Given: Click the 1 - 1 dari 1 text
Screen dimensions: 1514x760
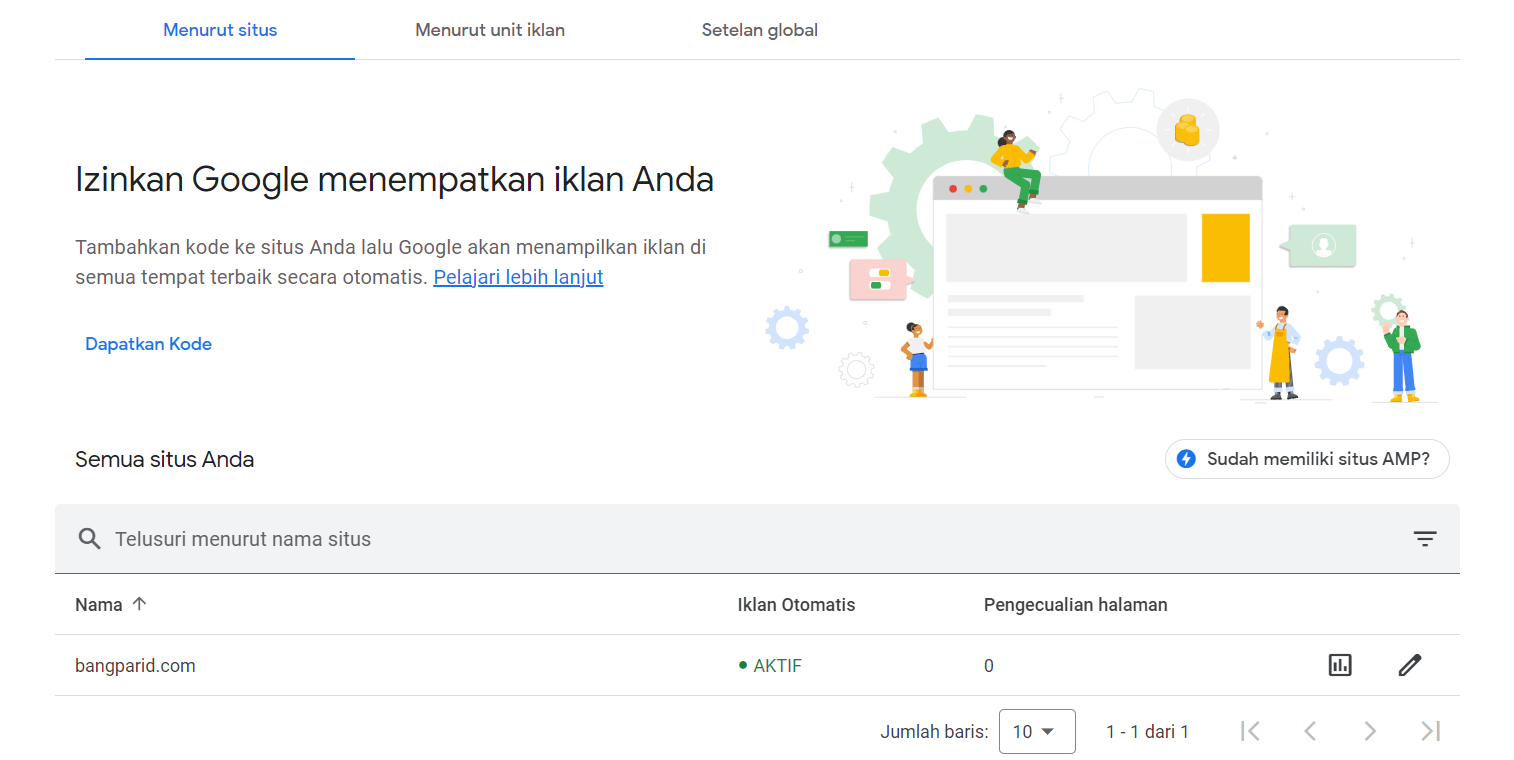Looking at the screenshot, I should (x=1147, y=732).
